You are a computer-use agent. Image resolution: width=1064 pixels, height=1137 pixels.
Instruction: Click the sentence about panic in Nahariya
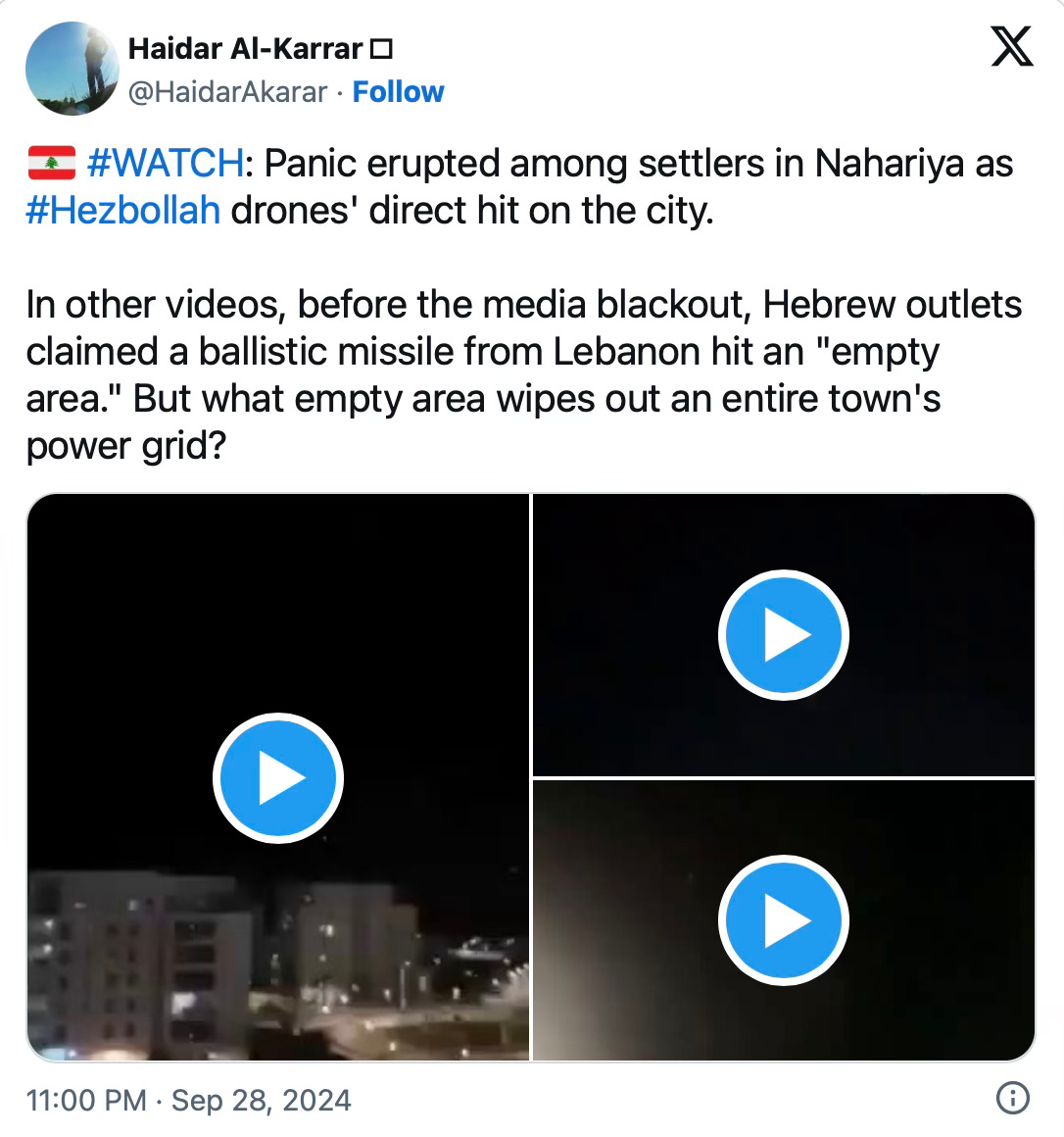pyautogui.click(x=519, y=186)
